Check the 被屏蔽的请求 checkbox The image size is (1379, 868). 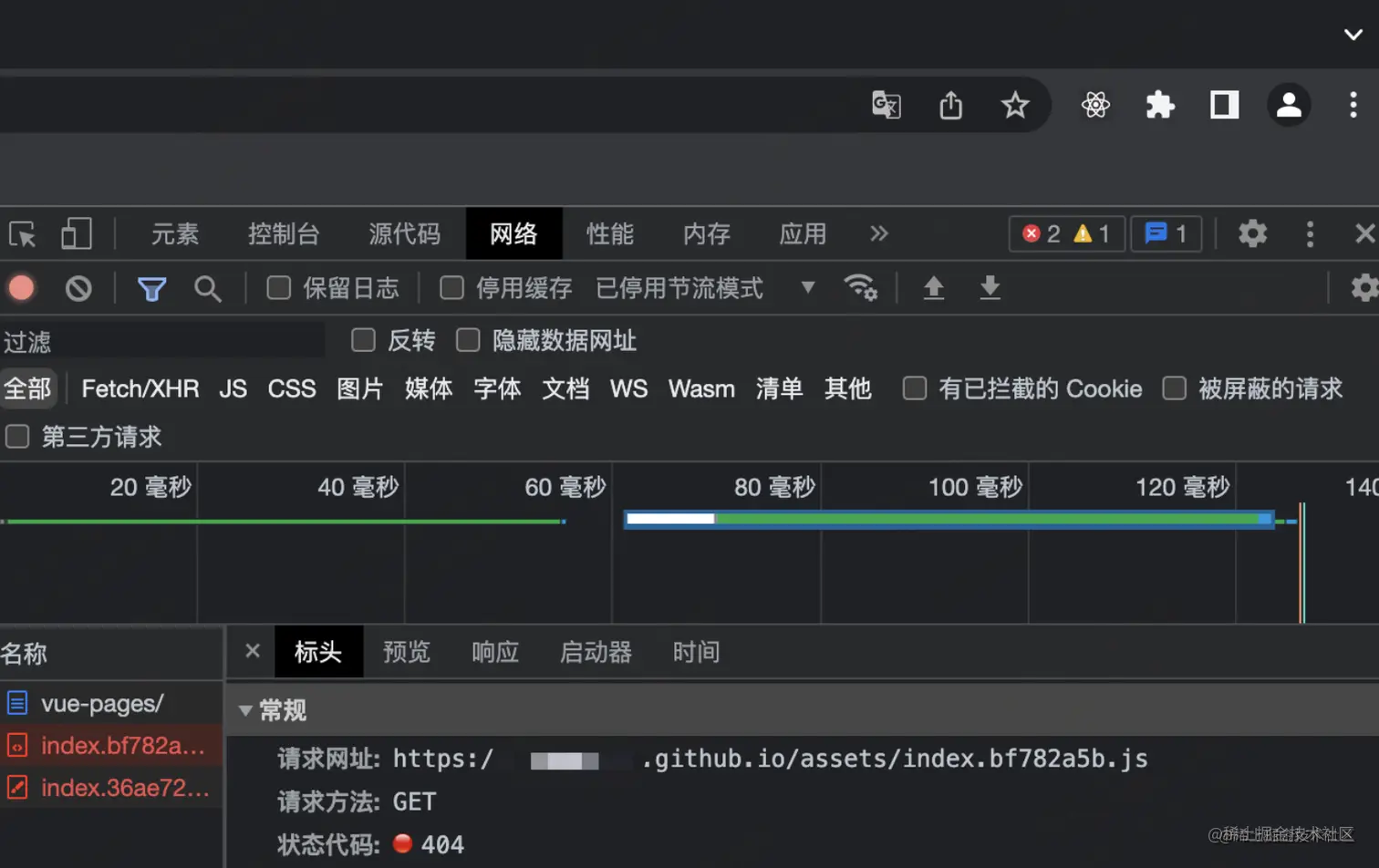click(x=1175, y=388)
